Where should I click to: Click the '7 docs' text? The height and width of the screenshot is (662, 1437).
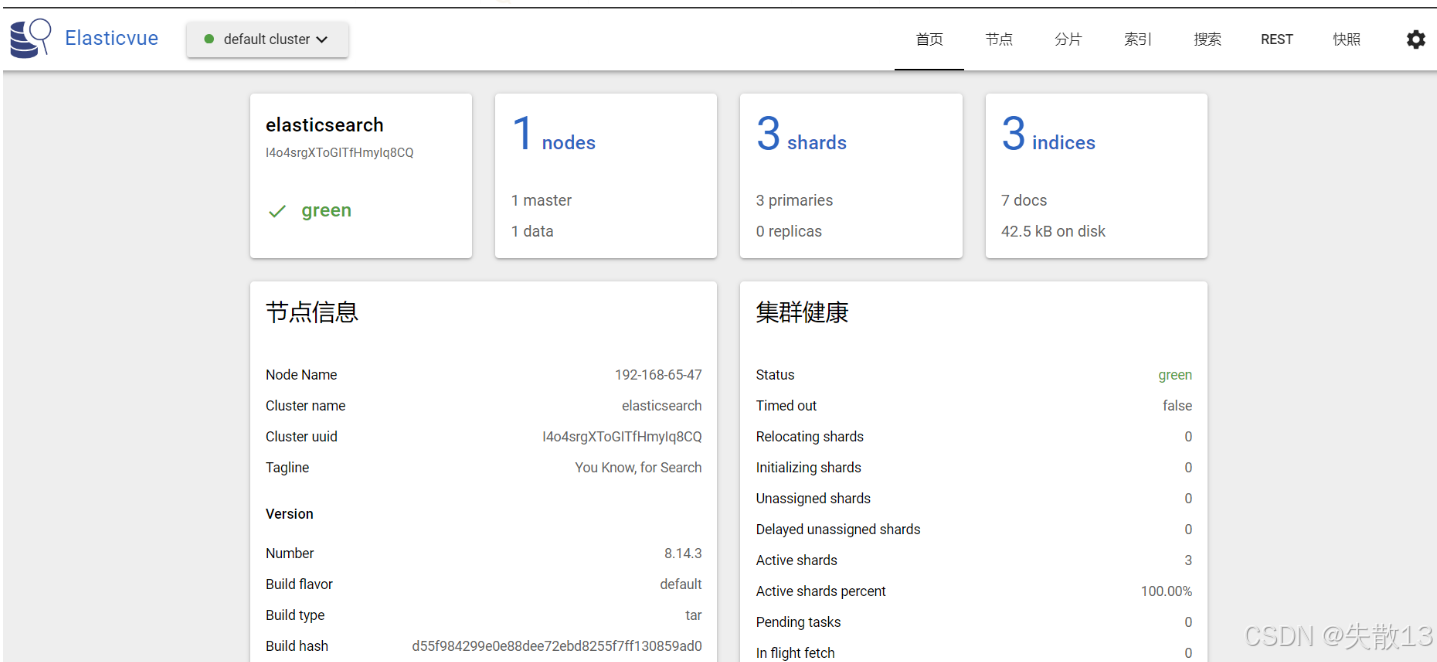click(x=1024, y=200)
